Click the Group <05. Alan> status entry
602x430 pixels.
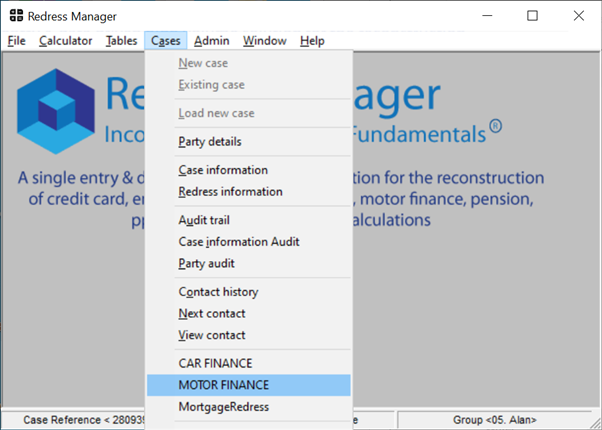coord(494,420)
